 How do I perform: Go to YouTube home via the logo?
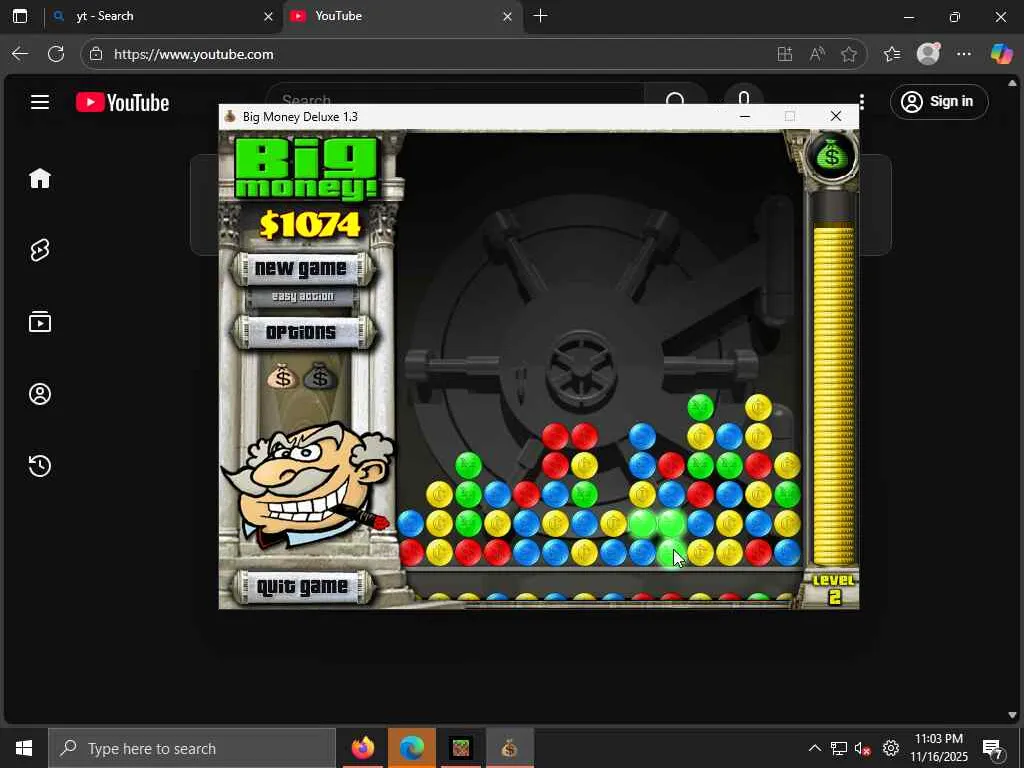[122, 103]
